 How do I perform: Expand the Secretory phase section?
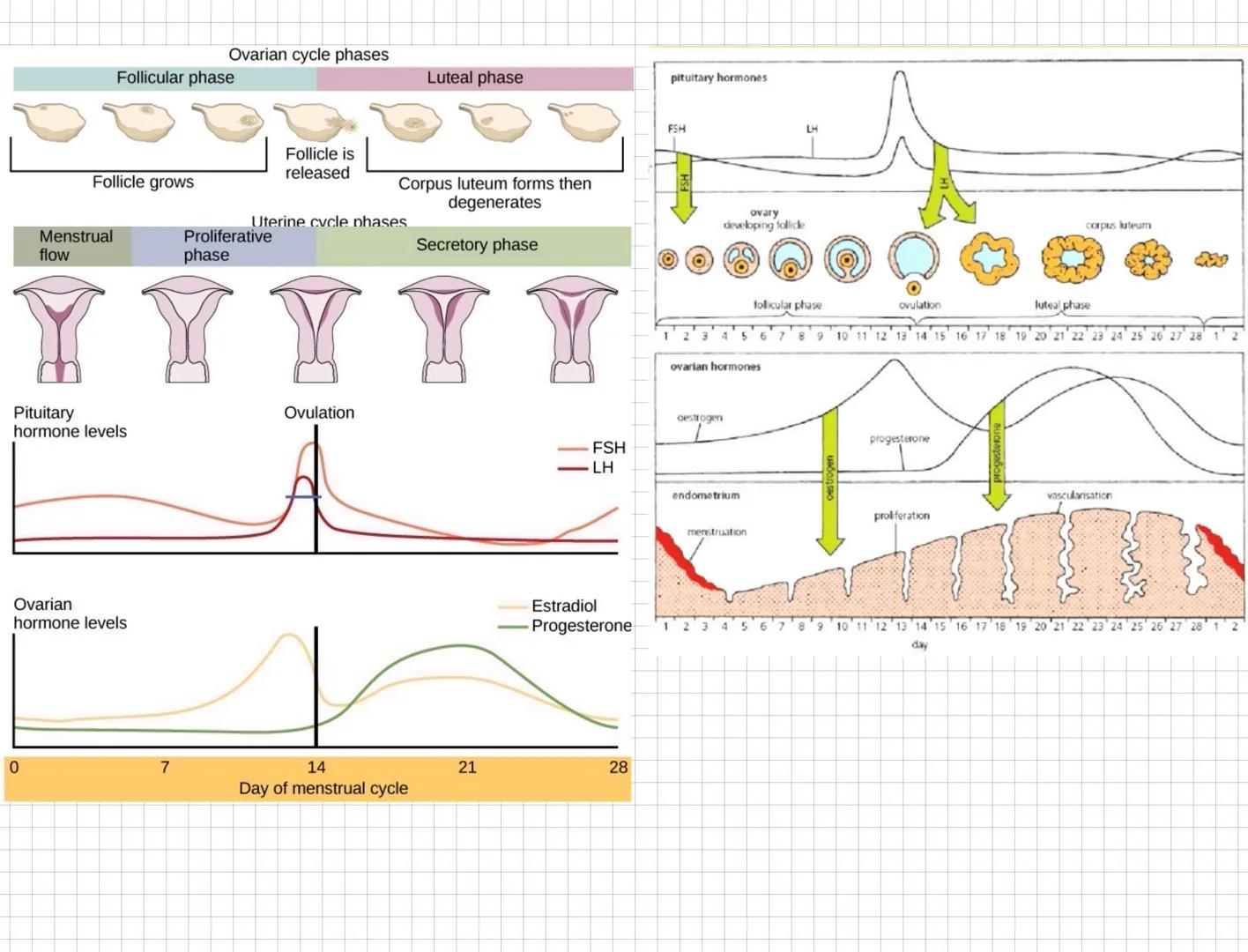point(476,245)
